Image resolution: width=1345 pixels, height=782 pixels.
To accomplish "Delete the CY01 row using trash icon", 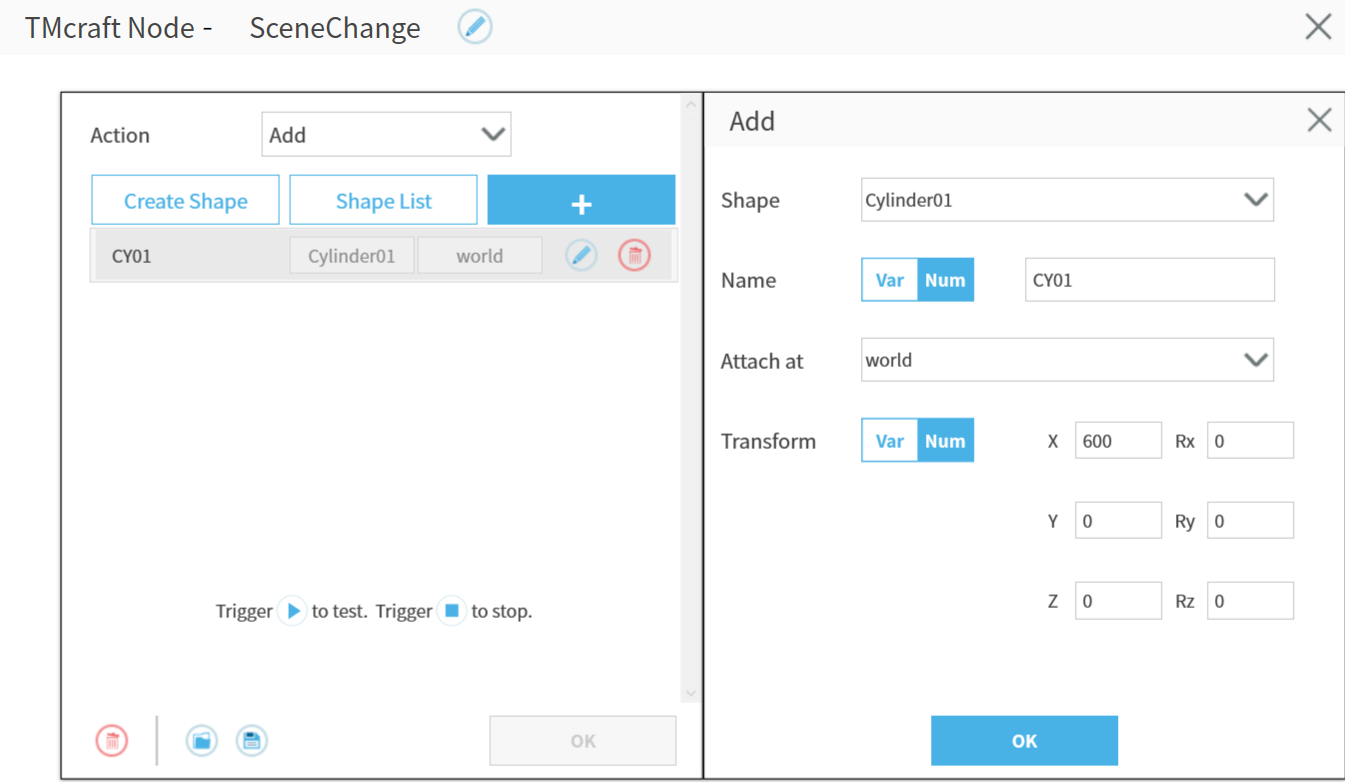I will tap(634, 256).
